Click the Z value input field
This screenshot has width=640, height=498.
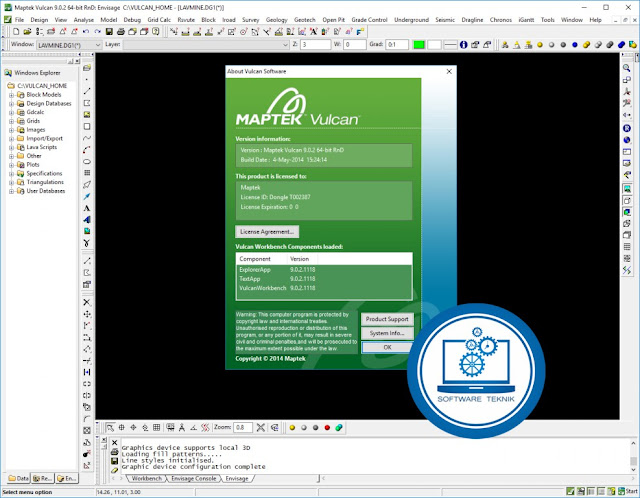tap(316, 45)
